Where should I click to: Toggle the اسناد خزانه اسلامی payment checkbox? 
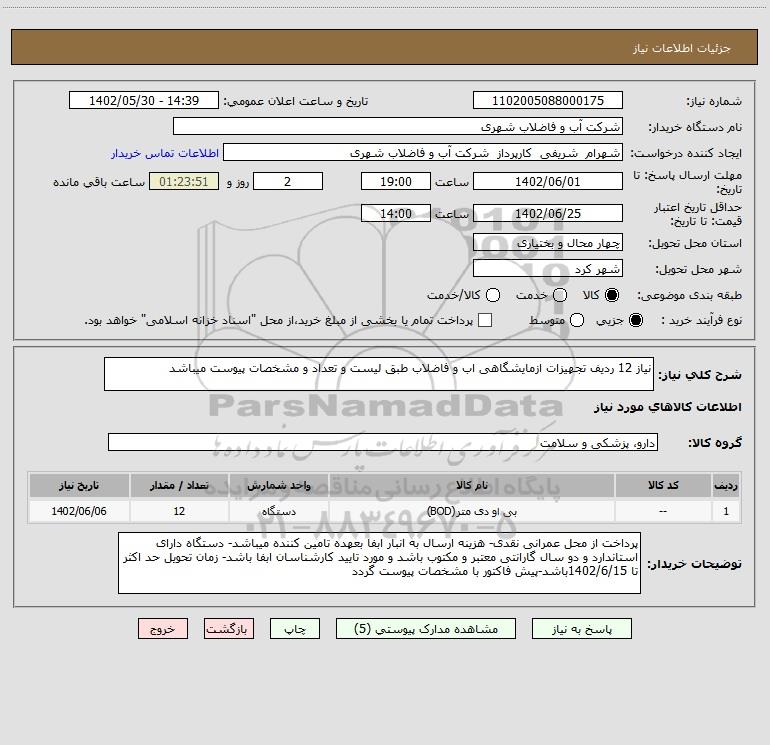tap(485, 320)
